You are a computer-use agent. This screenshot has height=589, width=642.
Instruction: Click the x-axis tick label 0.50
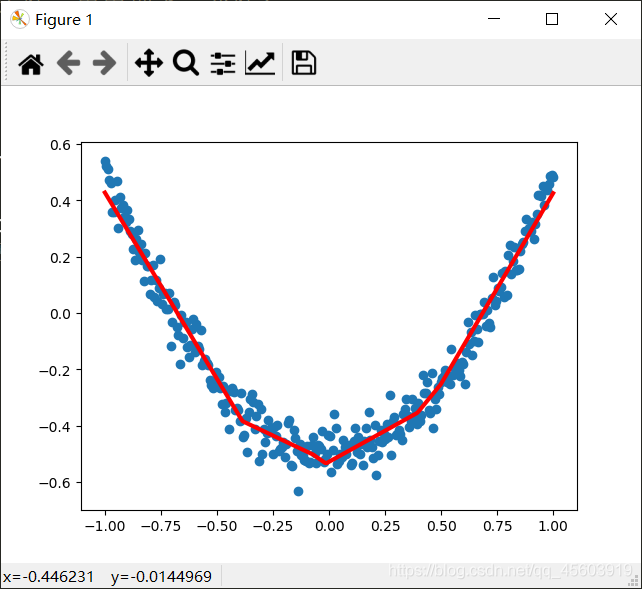point(441,526)
